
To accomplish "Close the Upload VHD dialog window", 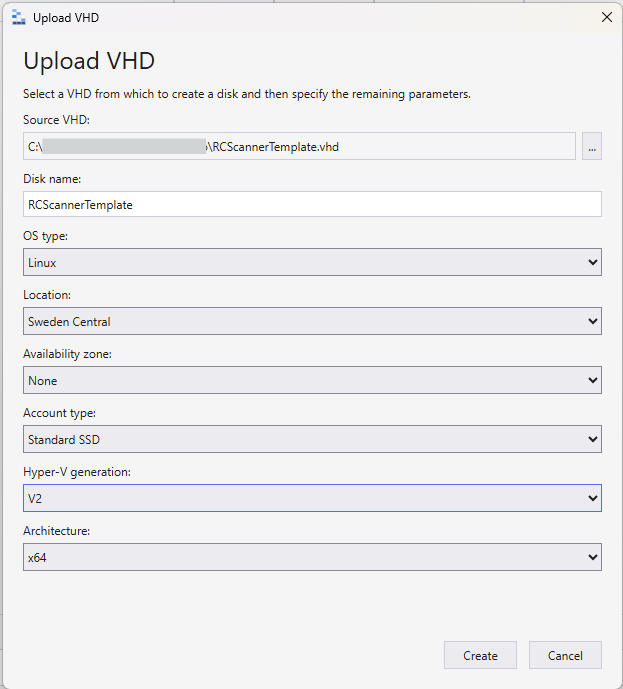I will [x=607, y=17].
